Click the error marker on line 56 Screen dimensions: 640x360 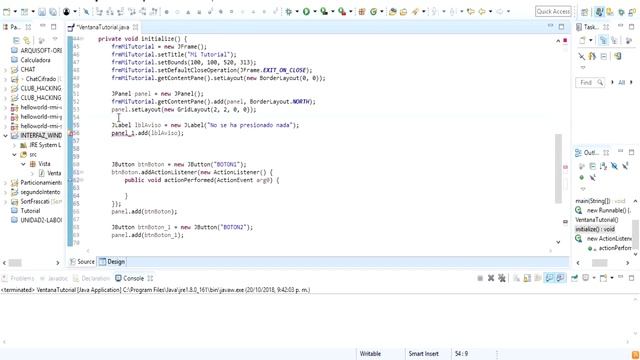pos(70,133)
